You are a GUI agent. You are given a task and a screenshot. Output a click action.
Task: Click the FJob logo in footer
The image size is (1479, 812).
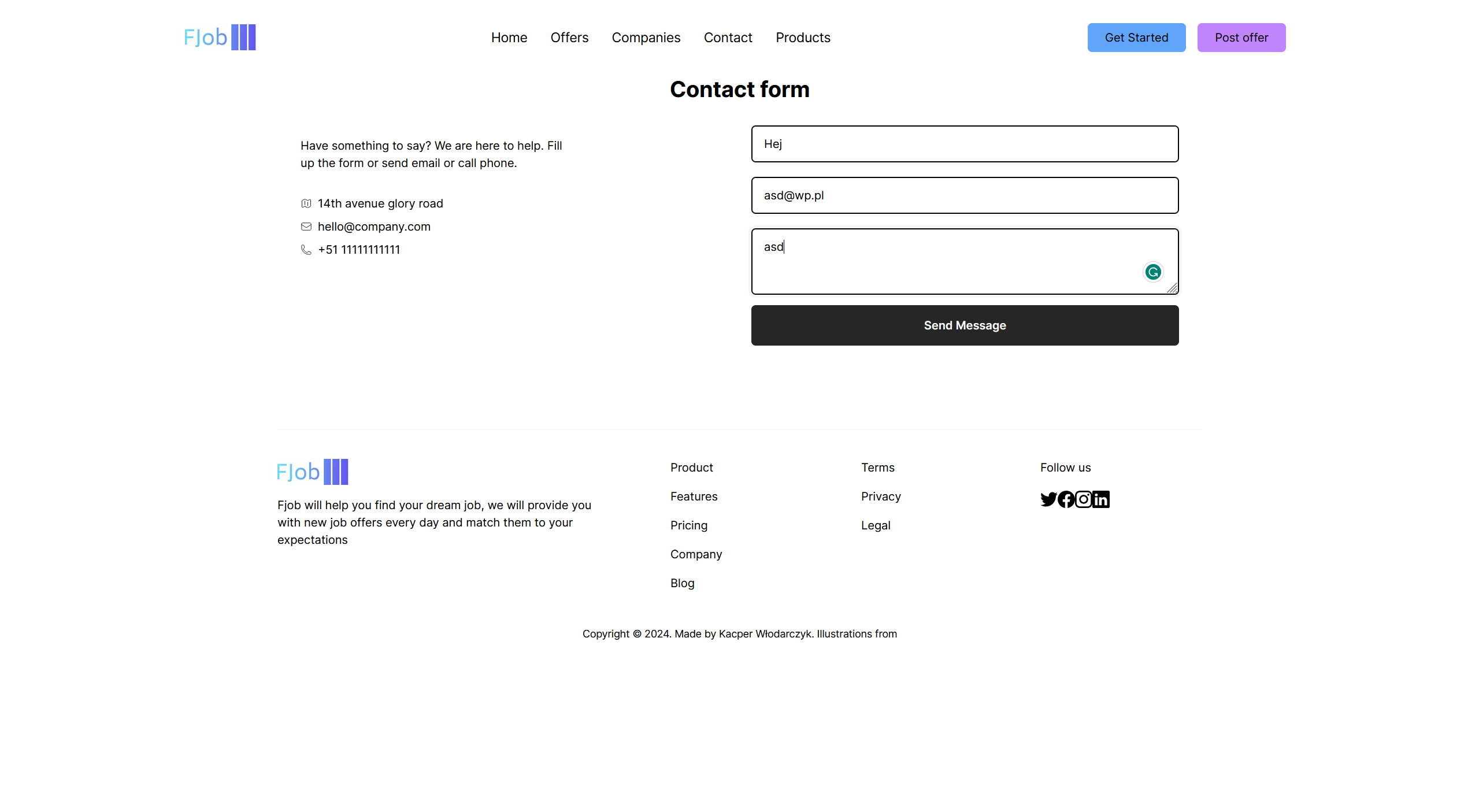[x=312, y=472]
